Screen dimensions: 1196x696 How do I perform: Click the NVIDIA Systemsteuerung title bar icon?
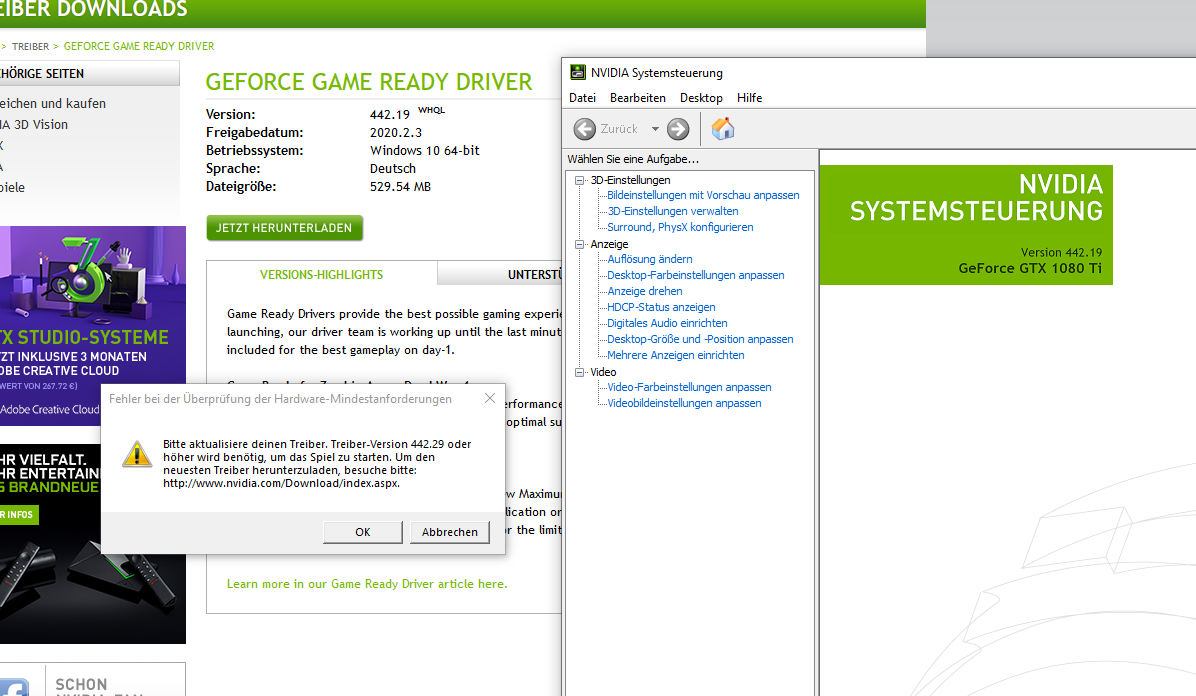click(x=578, y=72)
